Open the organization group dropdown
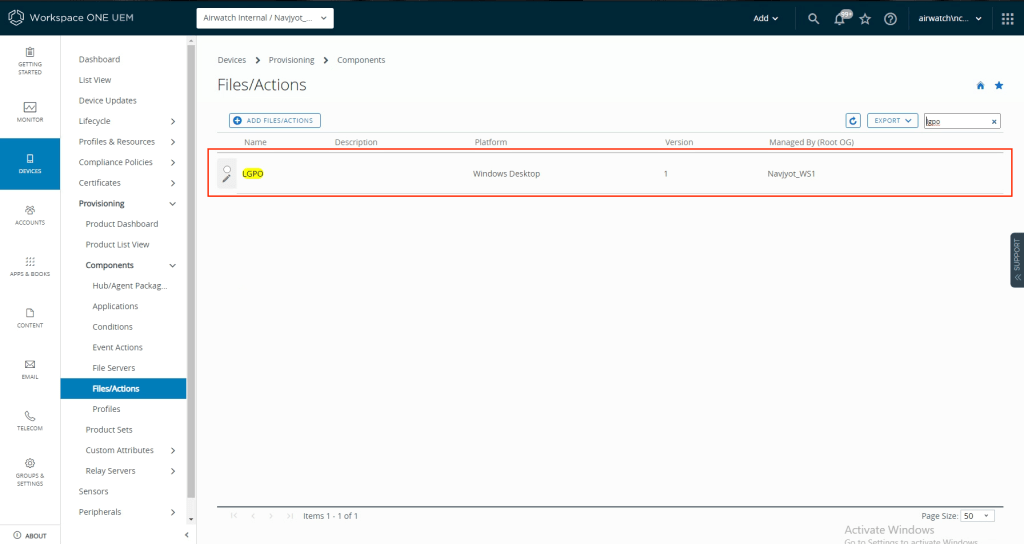 point(265,19)
